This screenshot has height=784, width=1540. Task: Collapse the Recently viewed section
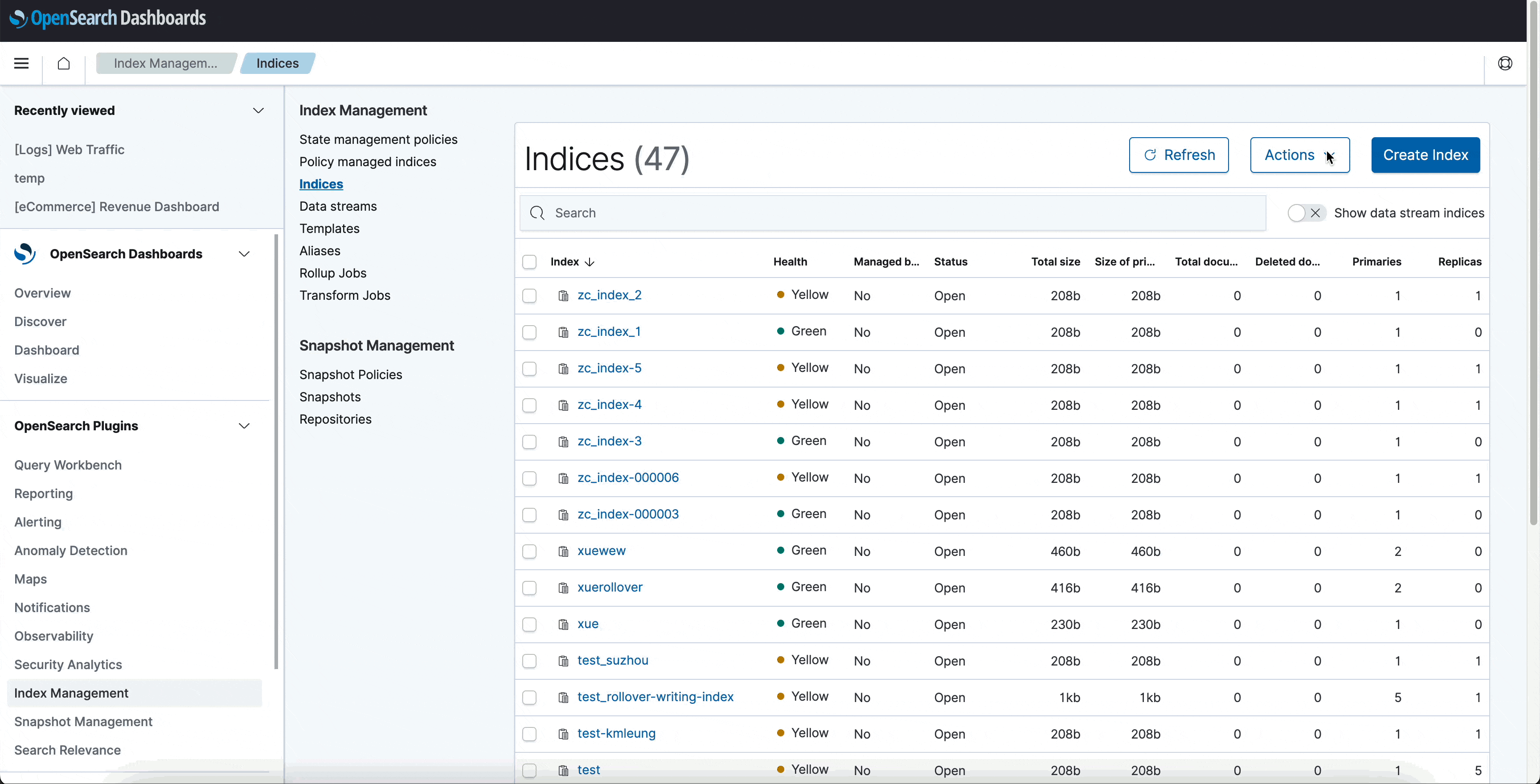tap(258, 110)
